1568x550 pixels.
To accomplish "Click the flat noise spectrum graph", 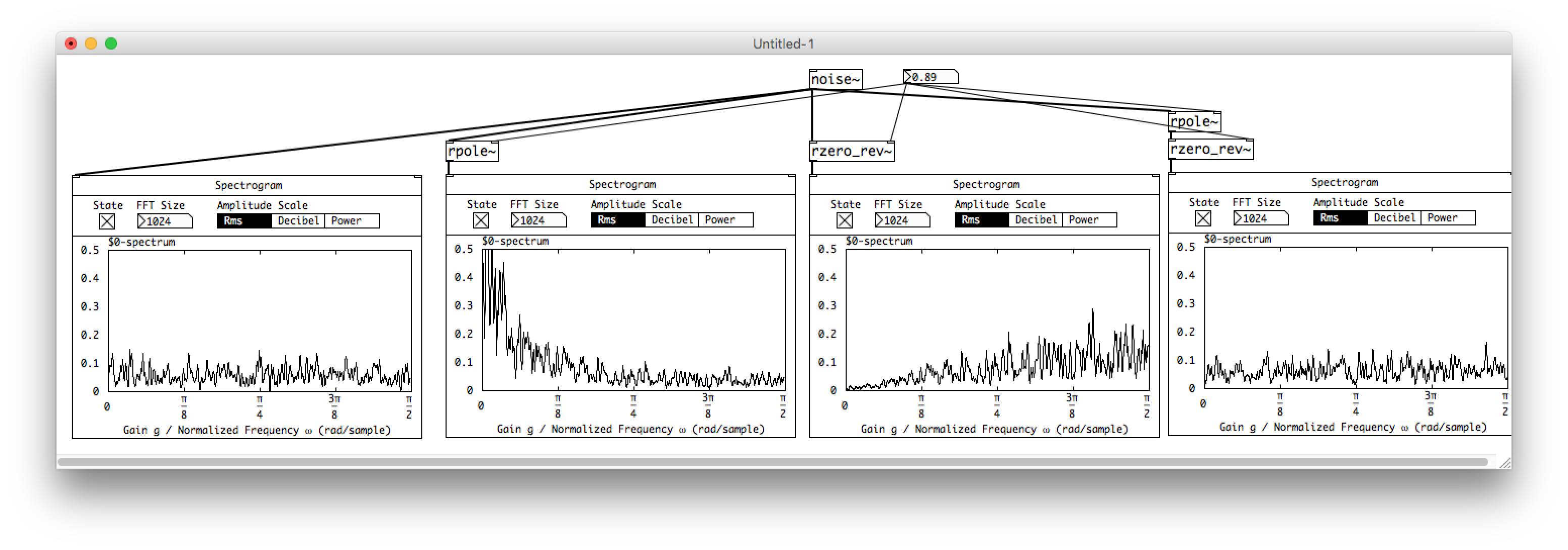I will pyautogui.click(x=260, y=320).
